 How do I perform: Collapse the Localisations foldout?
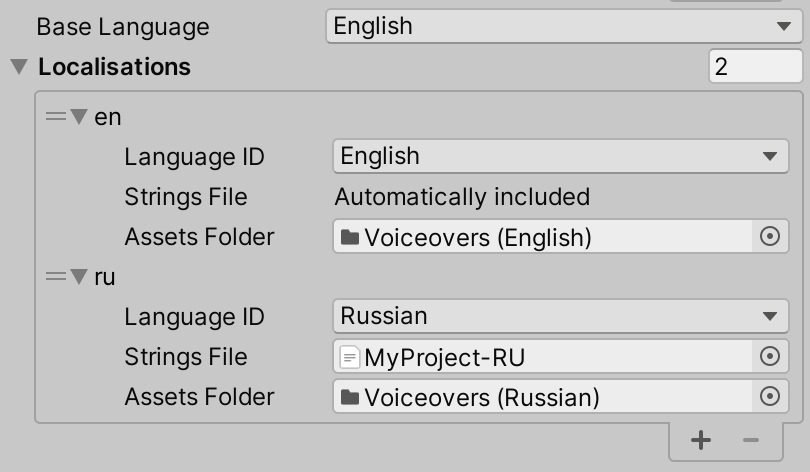click(x=19, y=67)
